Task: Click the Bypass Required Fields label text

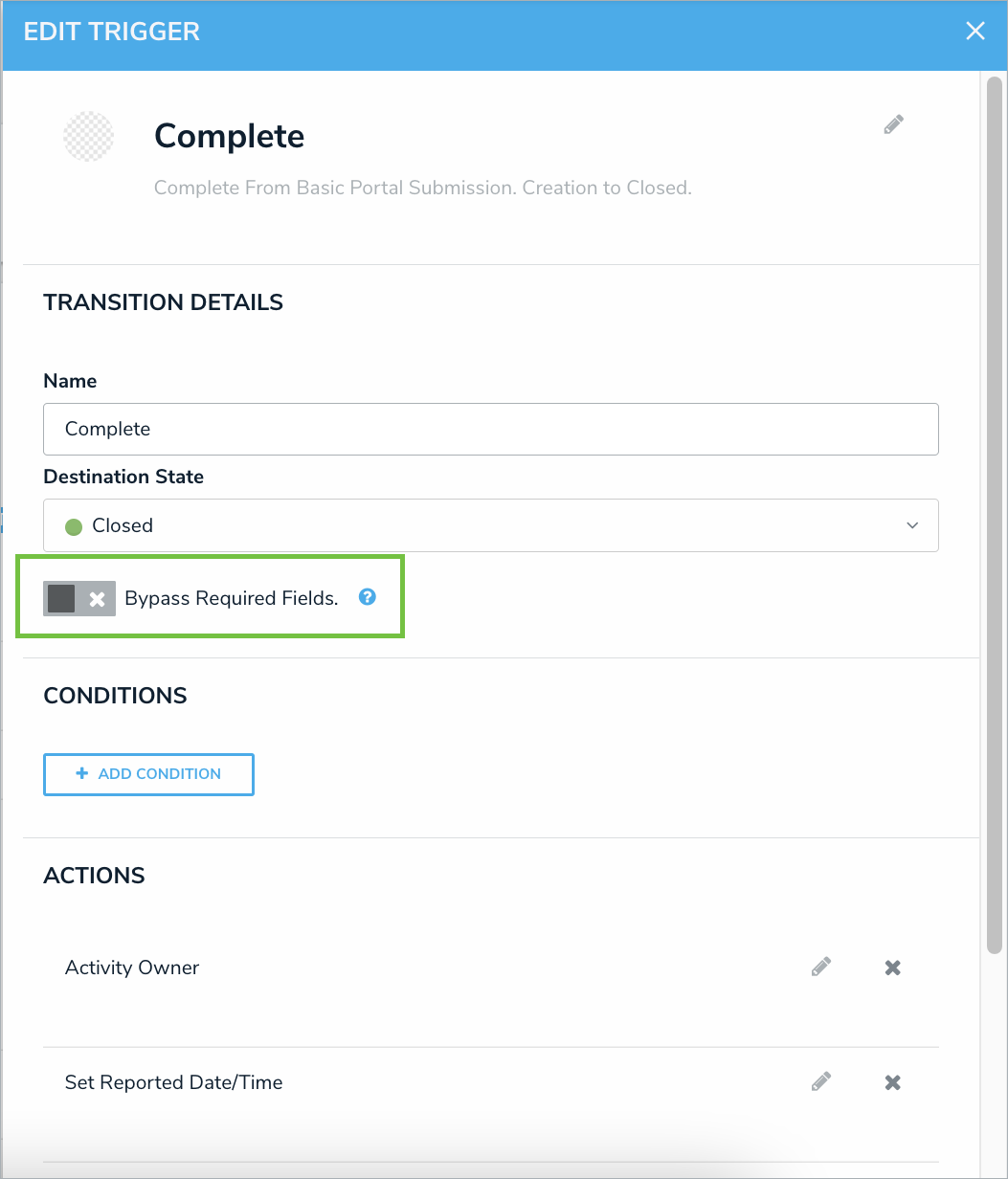Action: (x=232, y=599)
